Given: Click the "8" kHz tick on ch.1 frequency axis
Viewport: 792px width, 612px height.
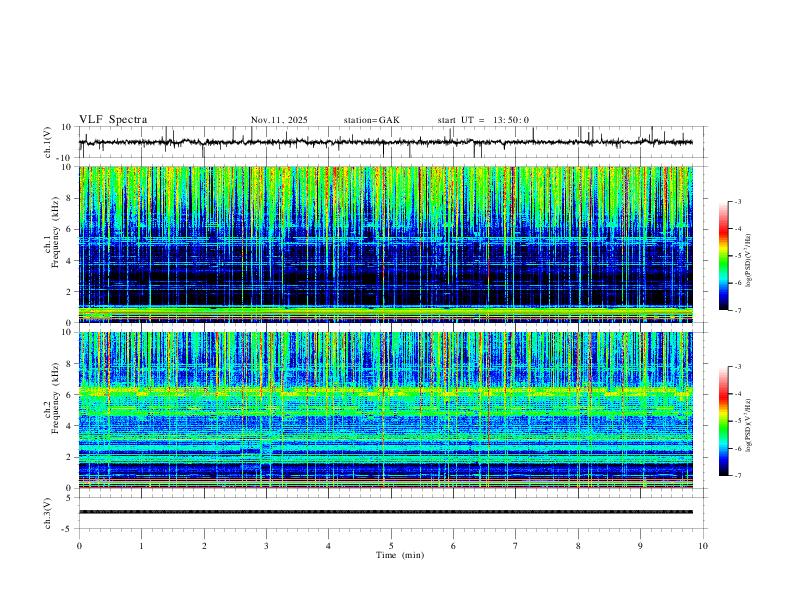Looking at the screenshot, I should [70, 198].
